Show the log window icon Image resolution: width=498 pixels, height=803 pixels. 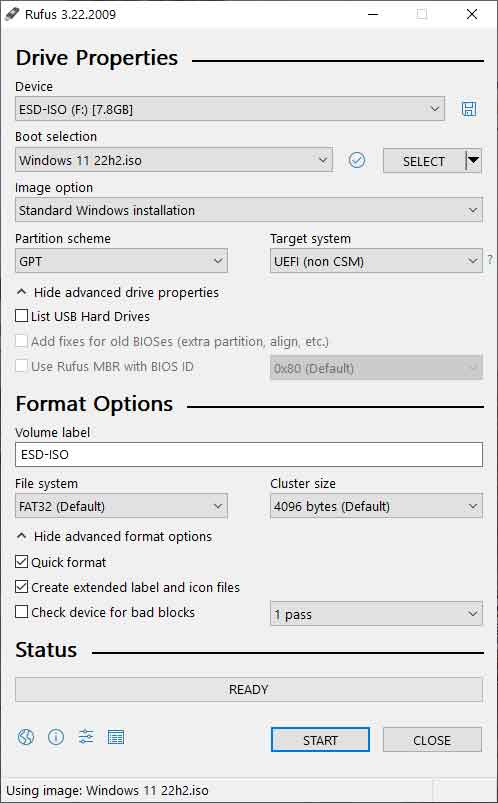tap(116, 737)
